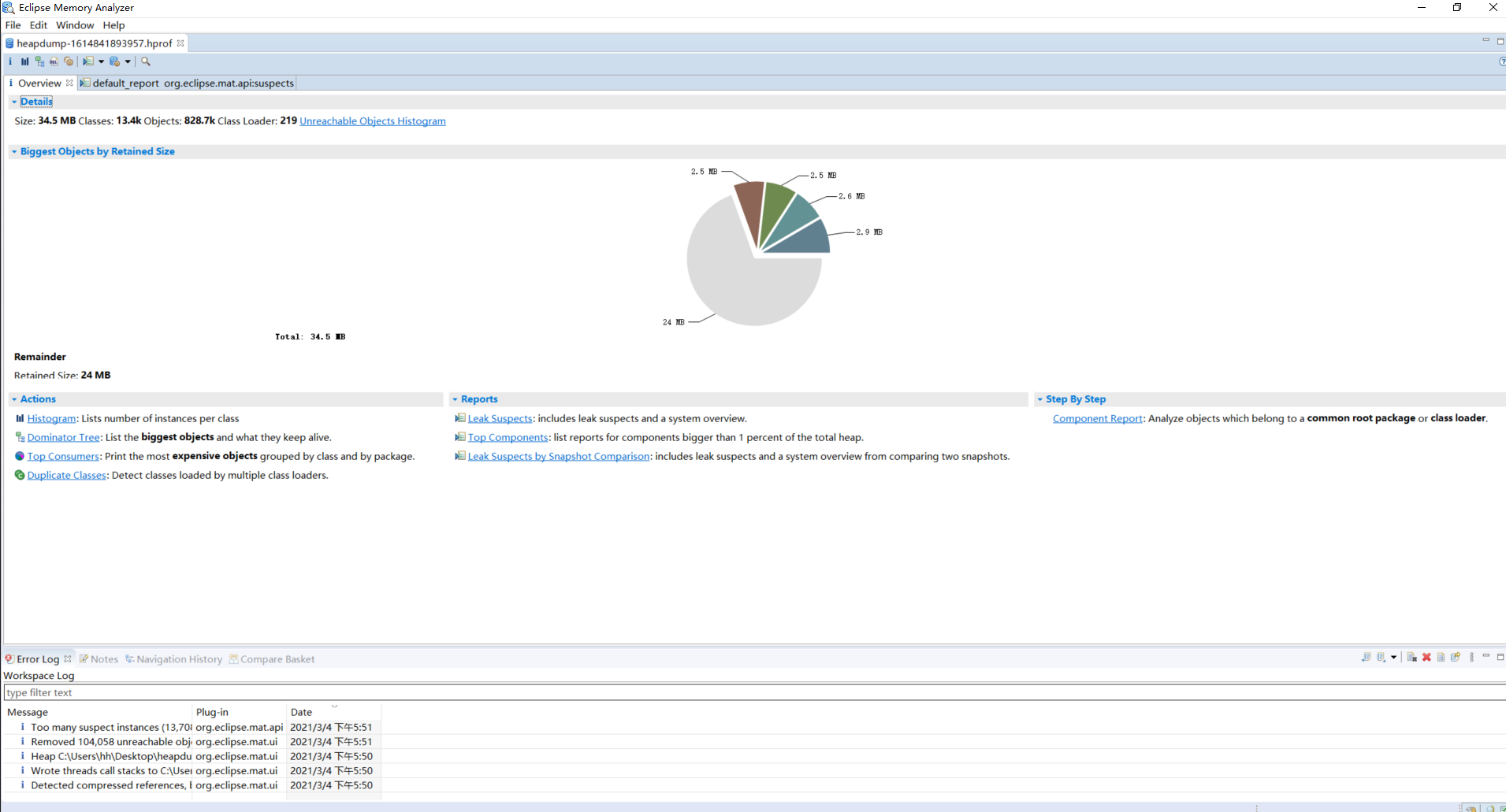1506x812 pixels.
Task: Open the Help menu
Action: point(113,25)
